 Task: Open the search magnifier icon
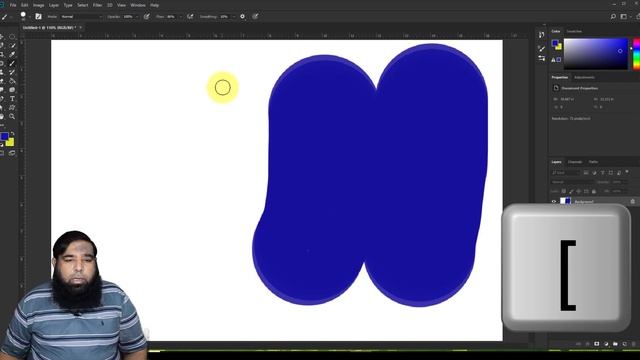pyautogui.click(x=613, y=16)
